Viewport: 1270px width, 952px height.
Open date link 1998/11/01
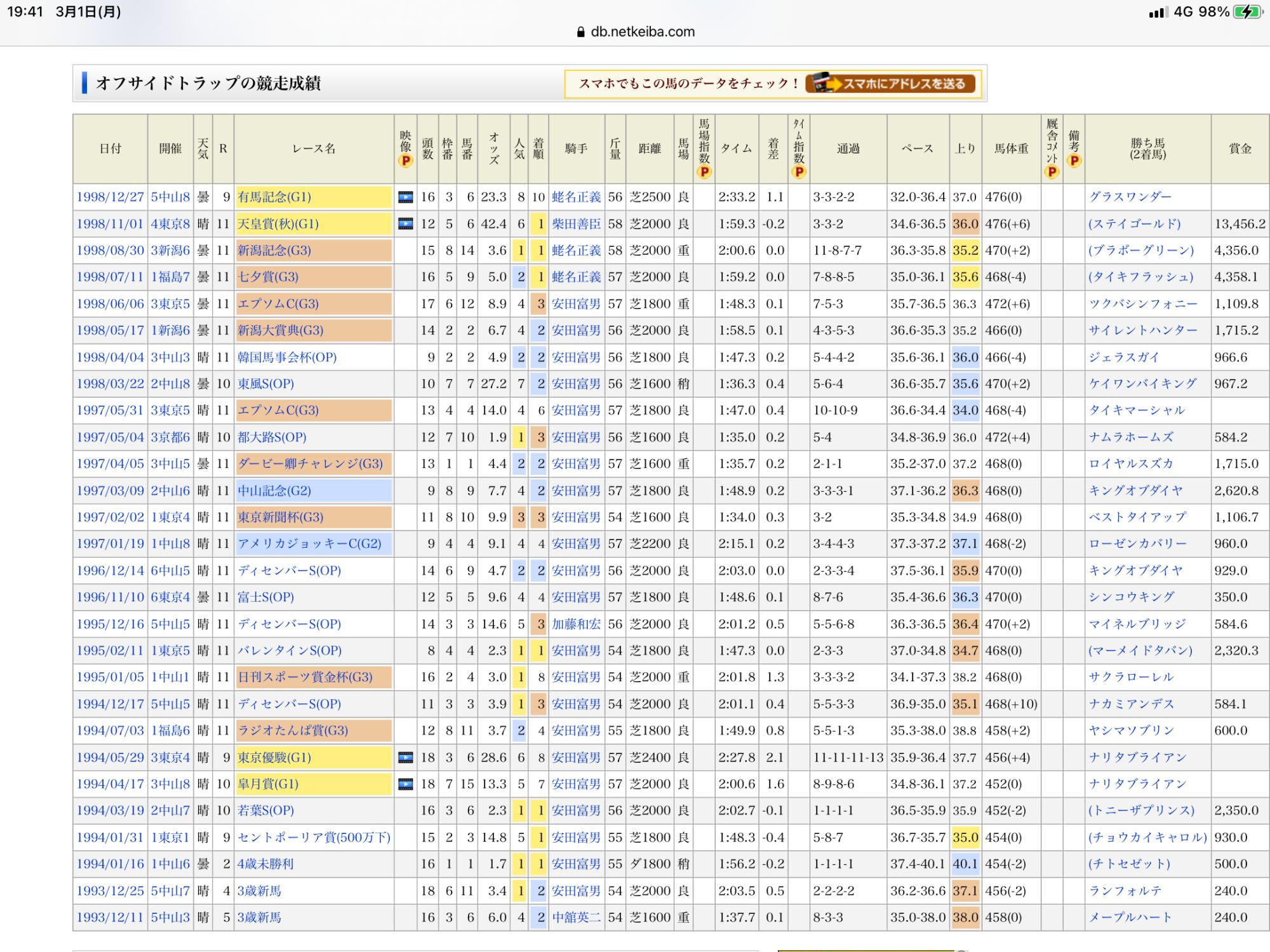tap(110, 224)
